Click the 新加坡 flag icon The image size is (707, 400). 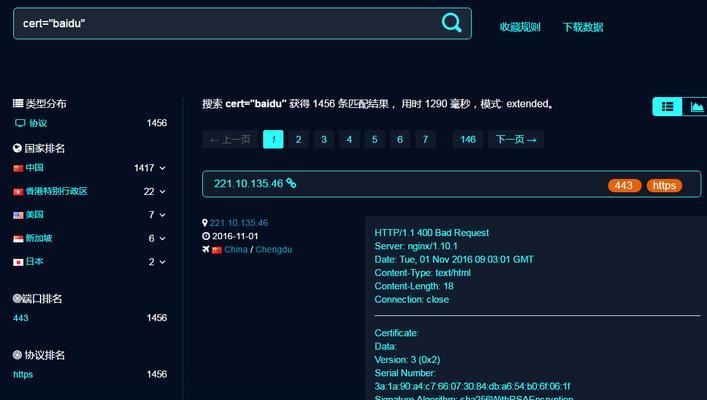coord(18,239)
